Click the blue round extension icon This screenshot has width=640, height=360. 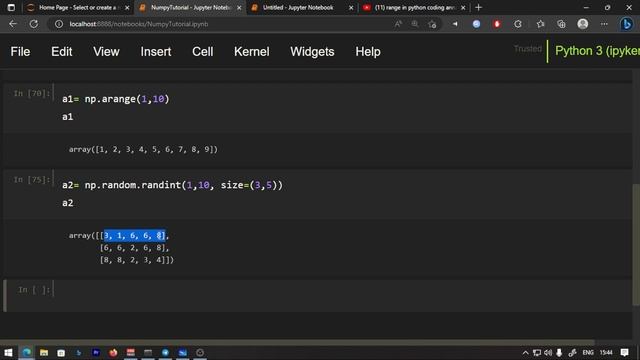476,24
